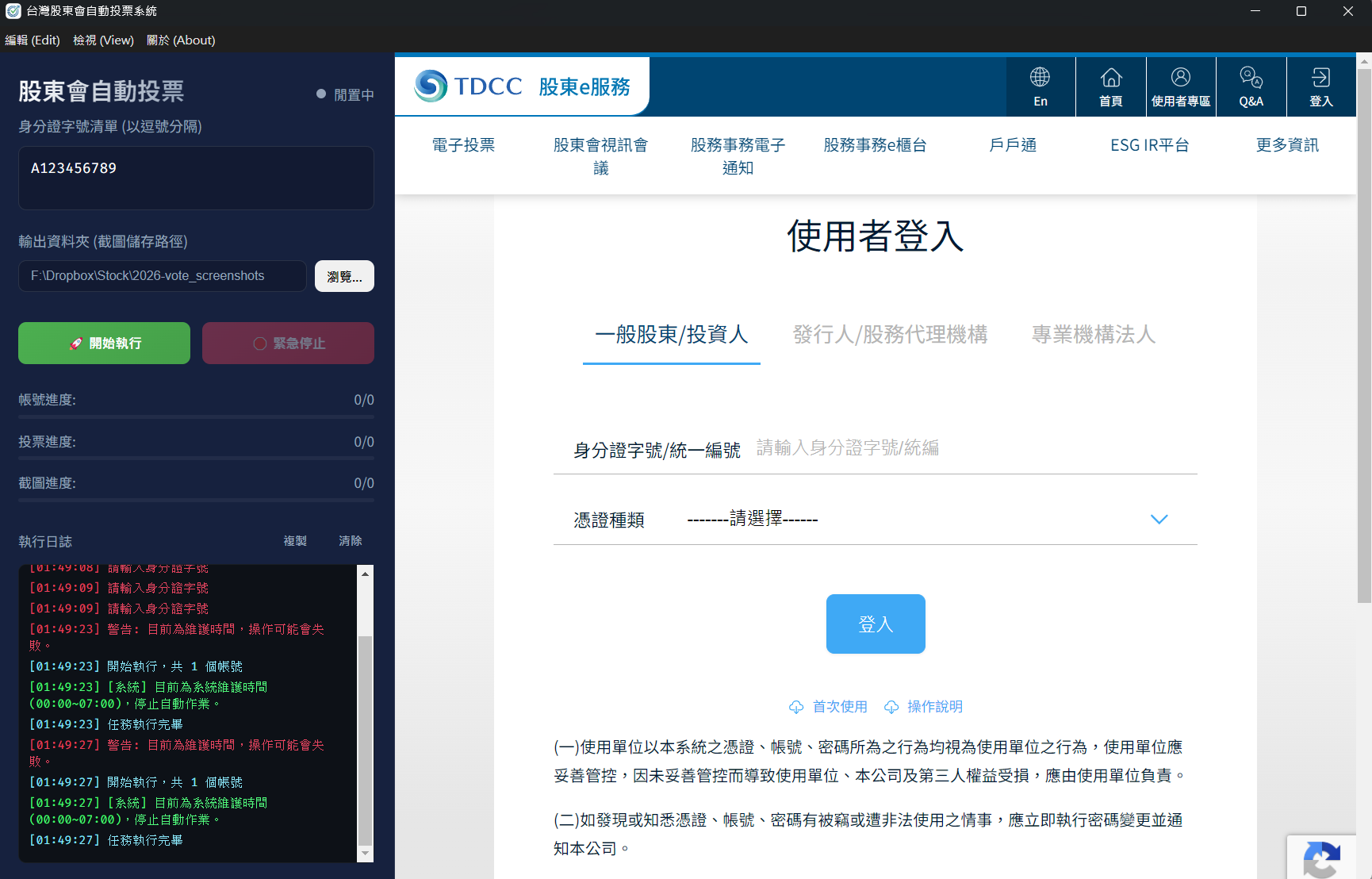Open the 關於 (About) menu
Screen dimensions: 1372x879
pos(181,40)
